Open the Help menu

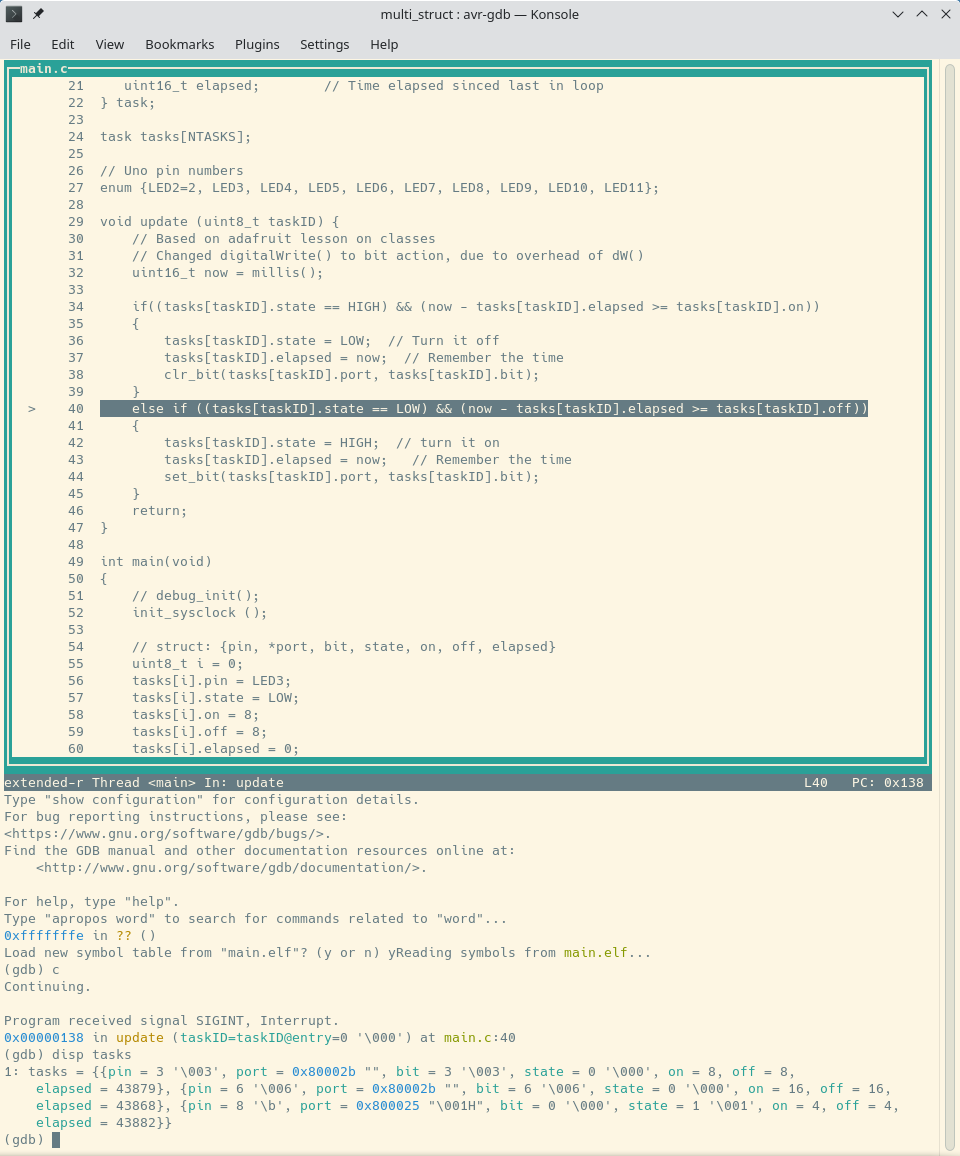(x=384, y=44)
